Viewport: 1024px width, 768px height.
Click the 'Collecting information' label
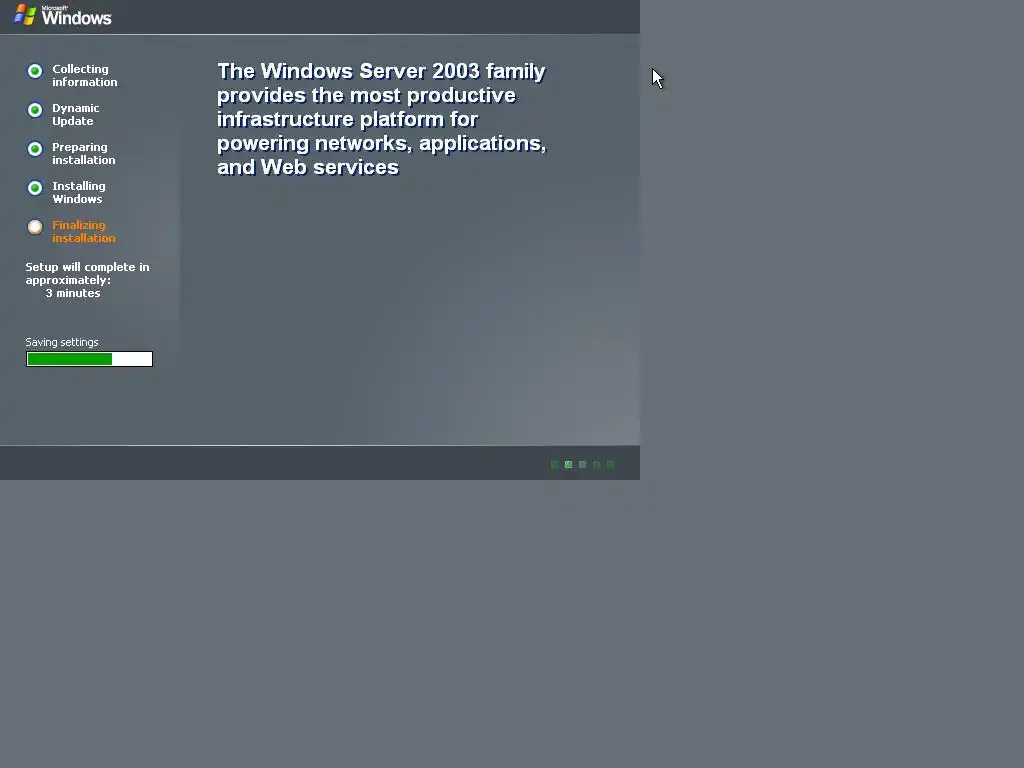tap(85, 75)
